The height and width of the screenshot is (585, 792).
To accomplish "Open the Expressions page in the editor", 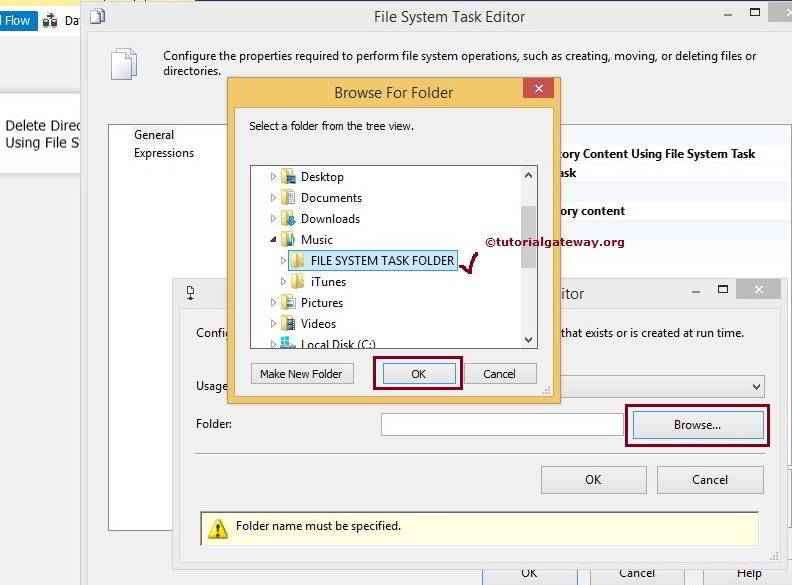I will tap(164, 153).
